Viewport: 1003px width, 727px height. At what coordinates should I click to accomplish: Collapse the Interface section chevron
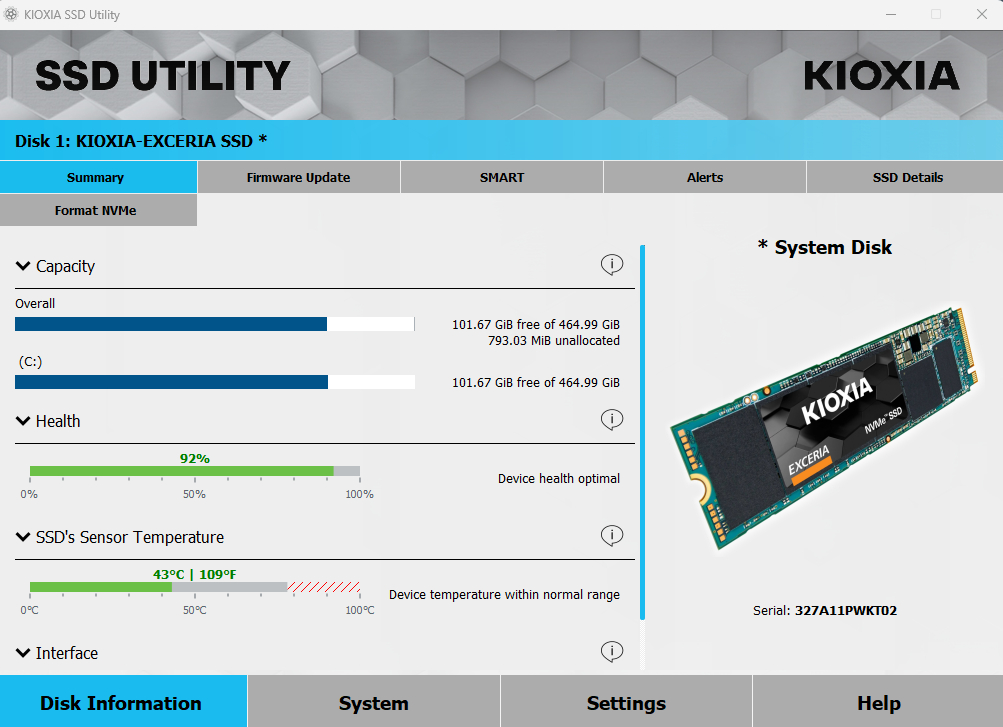coord(23,653)
